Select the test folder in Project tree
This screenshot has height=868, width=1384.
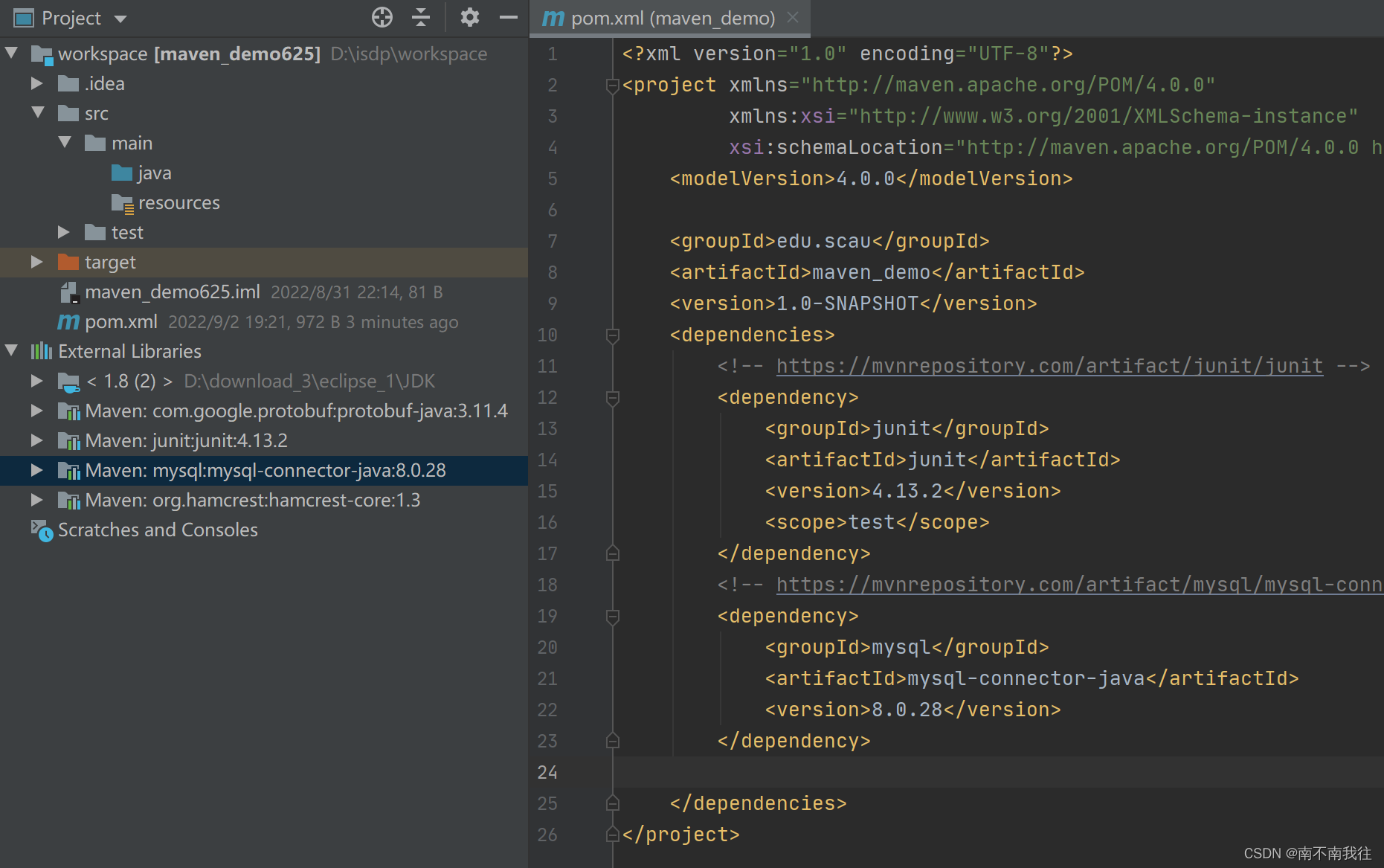[x=126, y=232]
